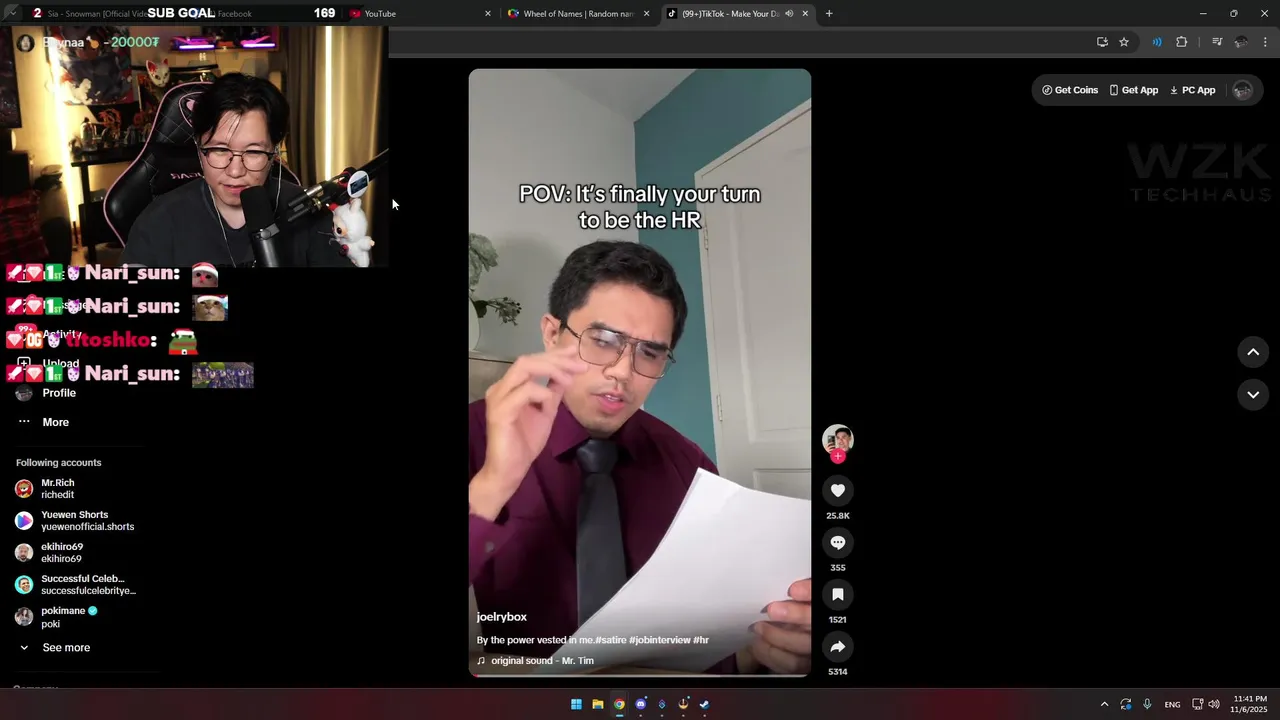The image size is (1280, 720).
Task: Close the Wheel of Names tab
Action: 646,14
